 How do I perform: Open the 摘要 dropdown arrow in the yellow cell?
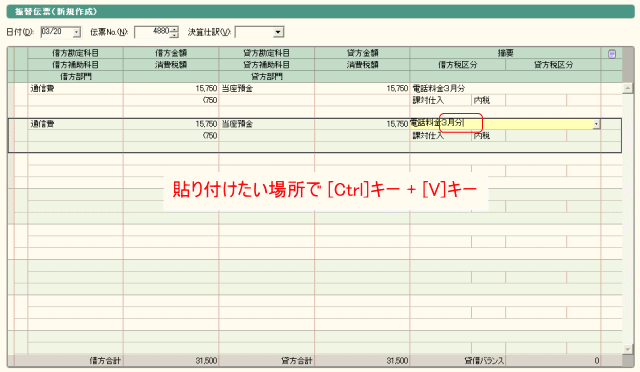[x=596, y=124]
